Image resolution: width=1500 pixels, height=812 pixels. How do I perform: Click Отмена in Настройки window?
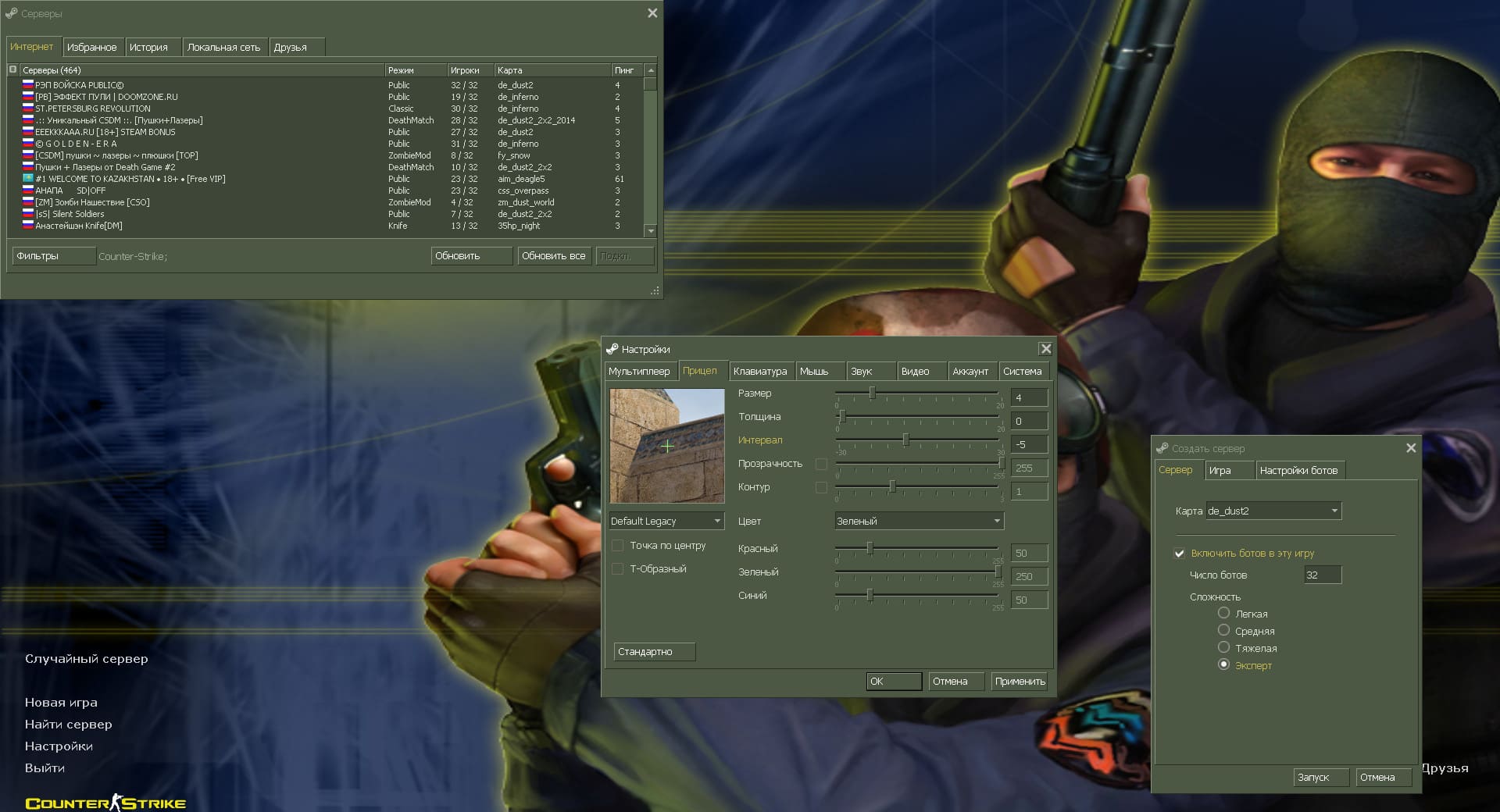coord(956,682)
